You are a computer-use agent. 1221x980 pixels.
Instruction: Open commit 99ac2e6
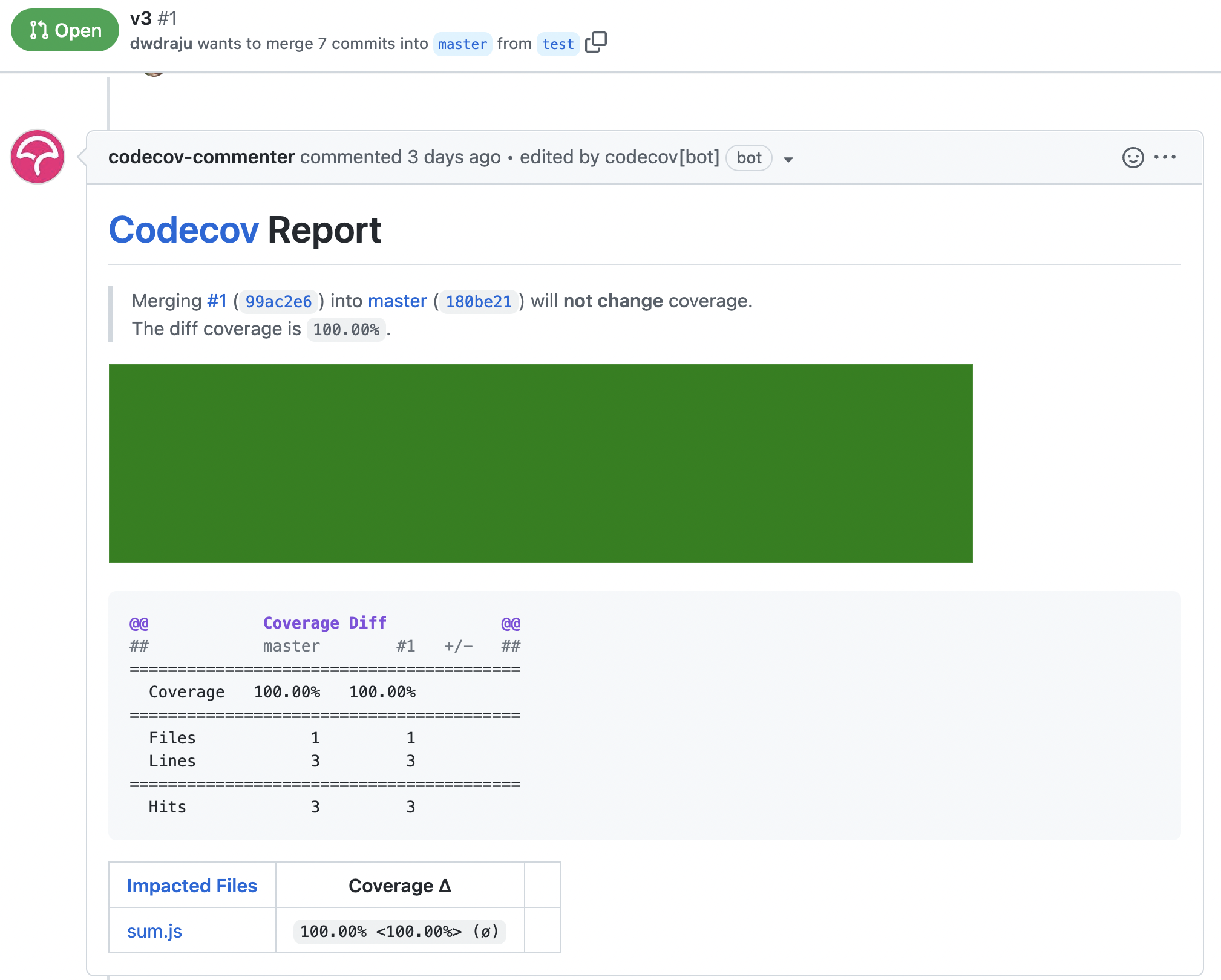[x=278, y=301]
